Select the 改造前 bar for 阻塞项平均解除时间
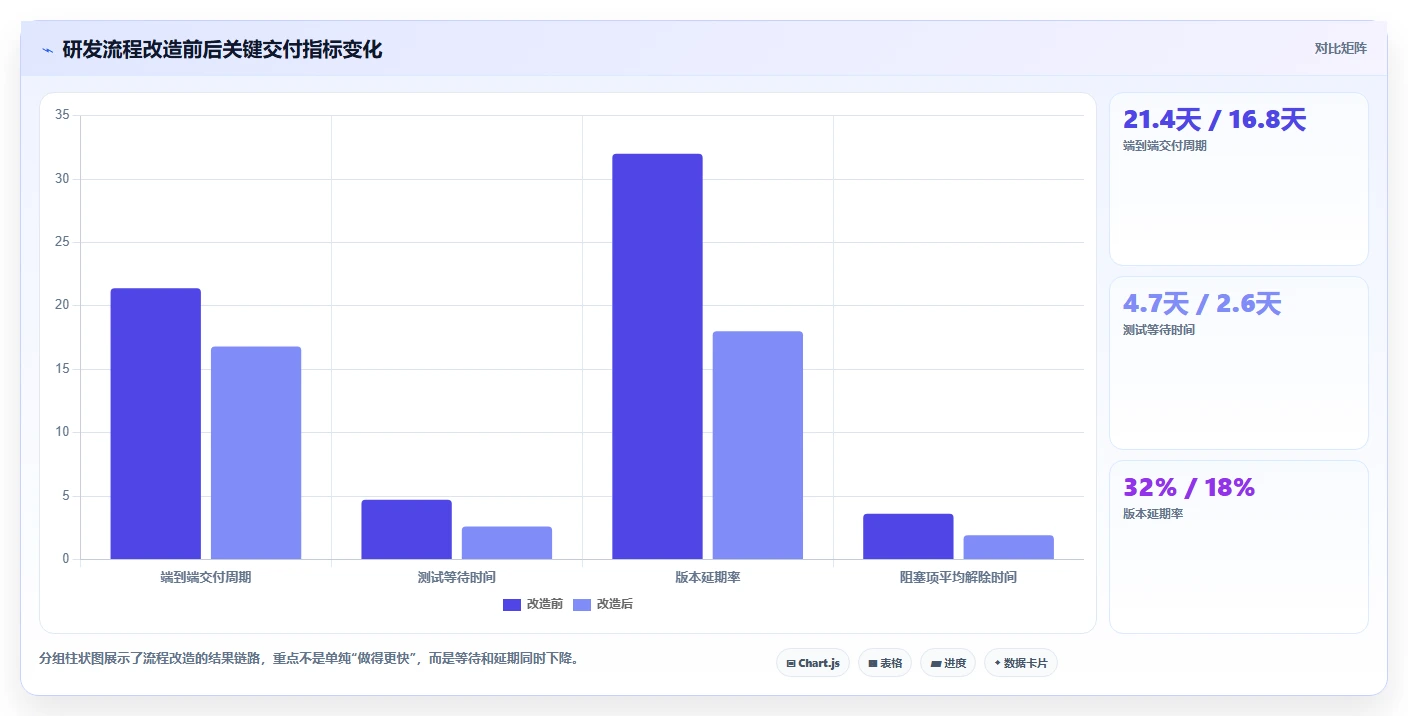The width and height of the screenshot is (1408, 716). point(909,536)
